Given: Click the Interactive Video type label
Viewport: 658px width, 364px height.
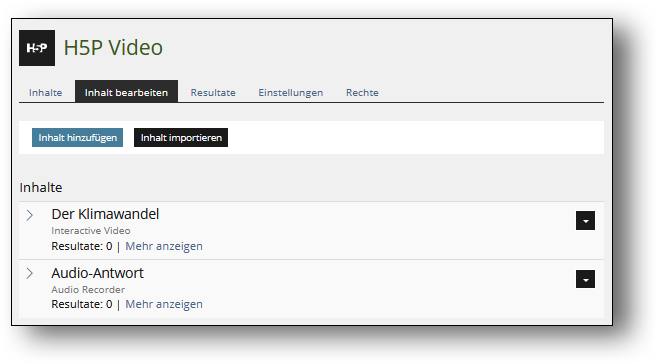Looking at the screenshot, I should pos(91,230).
